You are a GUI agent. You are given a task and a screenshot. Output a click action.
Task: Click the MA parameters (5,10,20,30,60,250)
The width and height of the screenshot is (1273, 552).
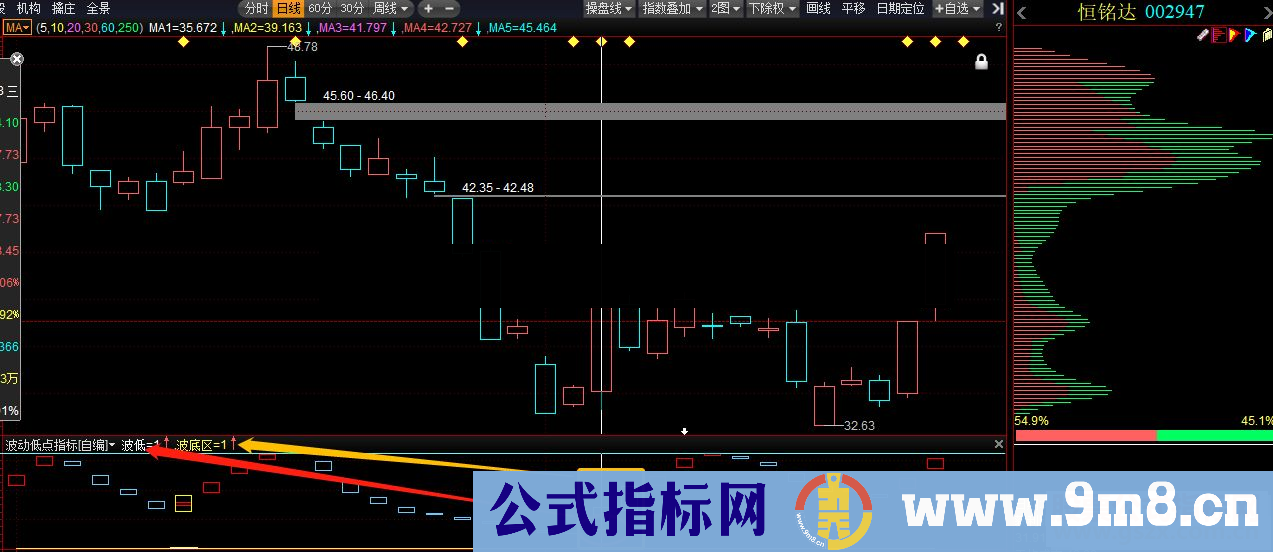tap(89, 28)
